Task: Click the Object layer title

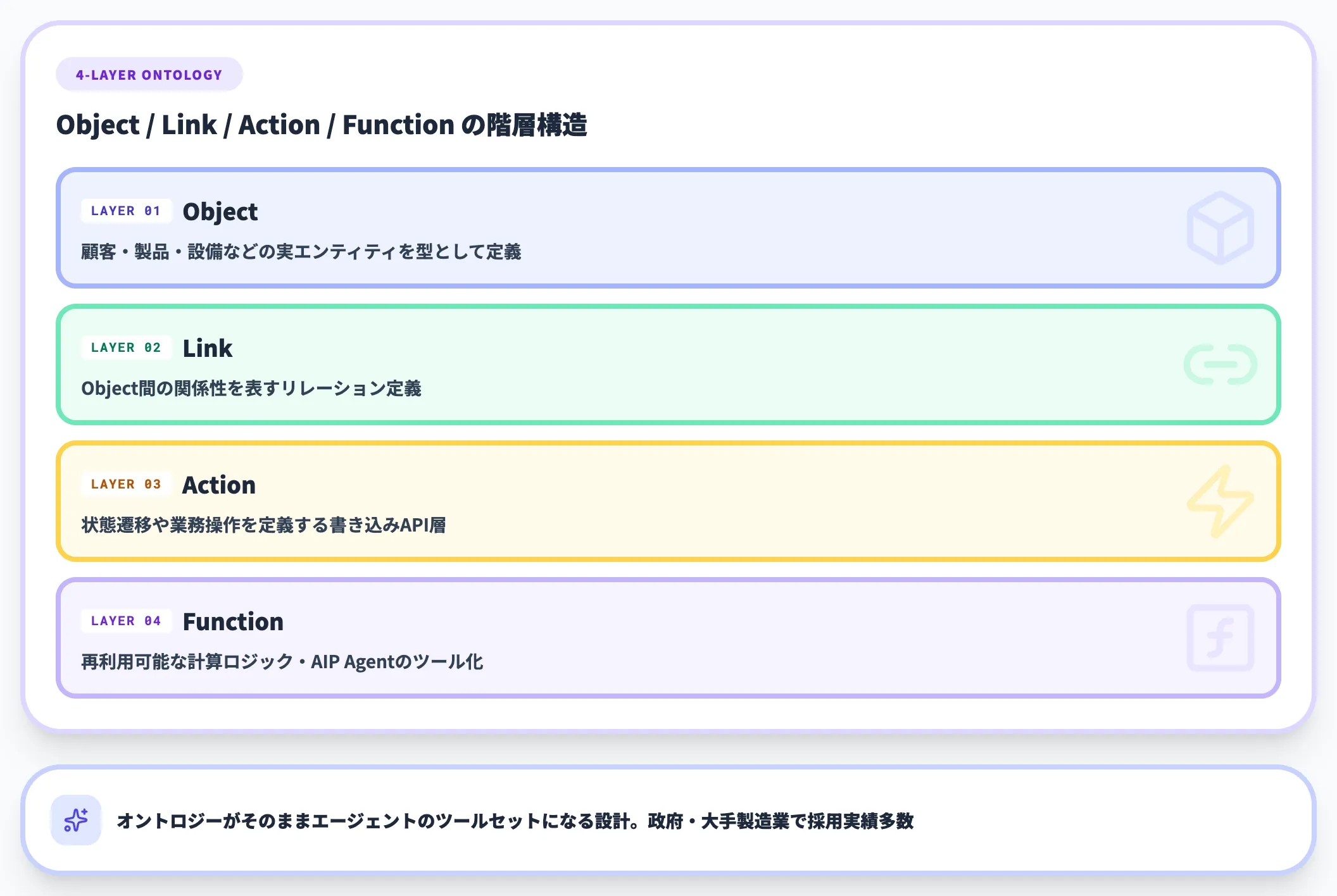Action: pos(220,212)
